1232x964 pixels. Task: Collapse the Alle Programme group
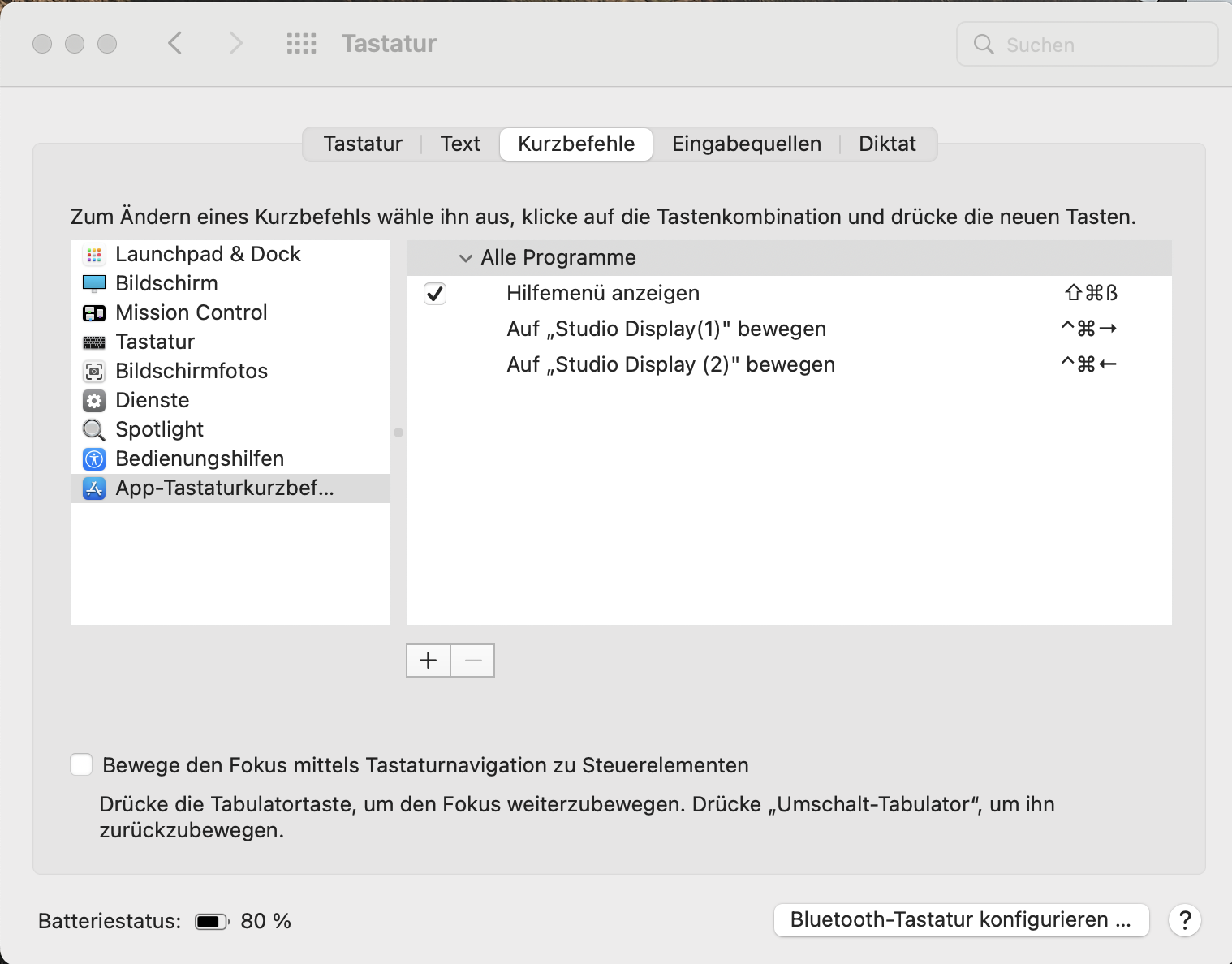(x=466, y=258)
